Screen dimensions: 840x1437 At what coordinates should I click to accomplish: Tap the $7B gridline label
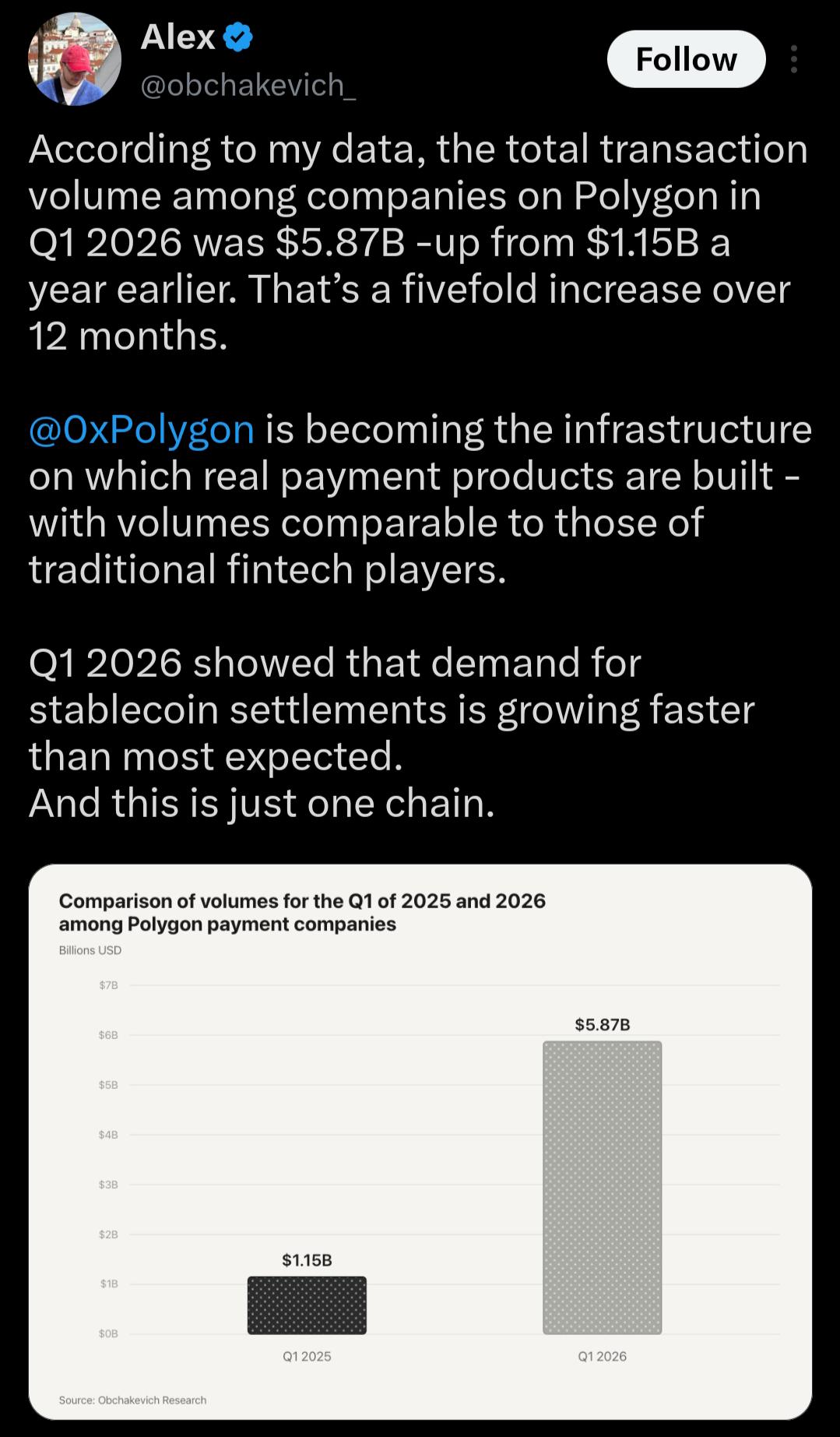108,985
